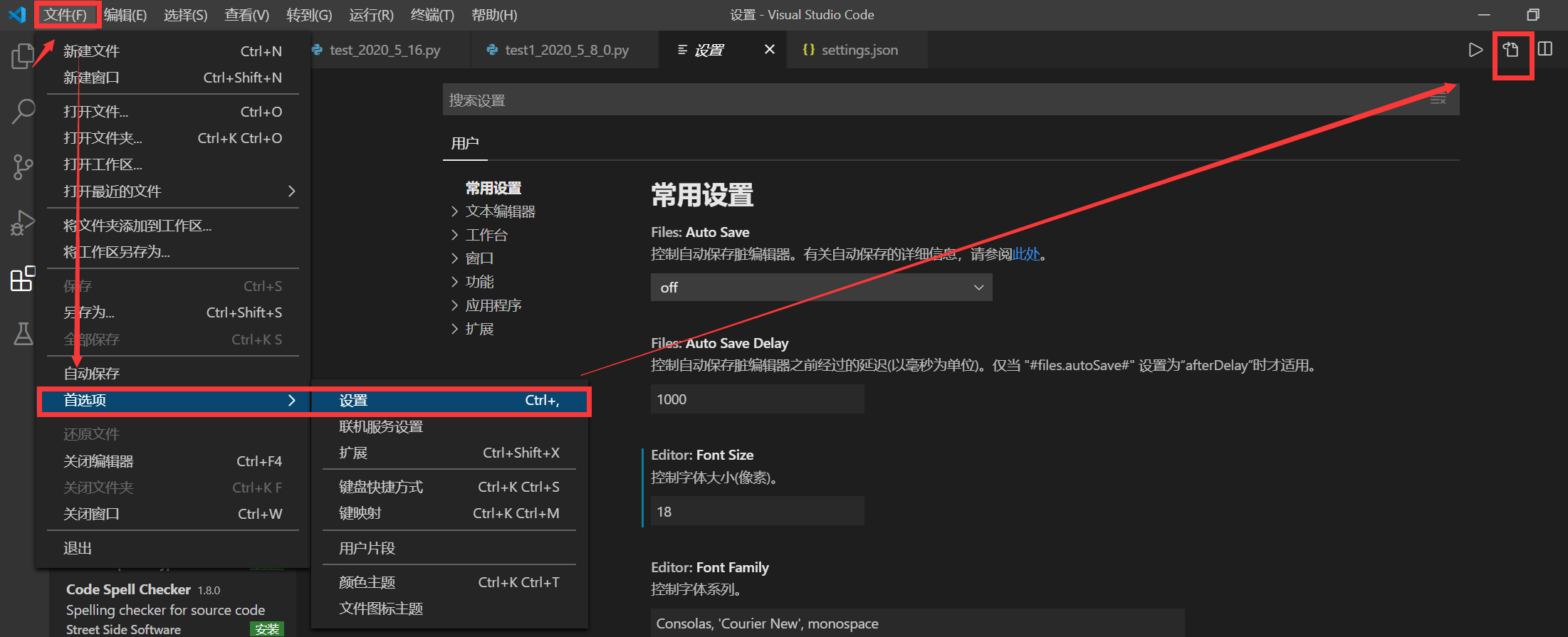Image resolution: width=1568 pixels, height=637 pixels.
Task: Expand 文本编辑器 settings category
Action: pyautogui.click(x=500, y=211)
